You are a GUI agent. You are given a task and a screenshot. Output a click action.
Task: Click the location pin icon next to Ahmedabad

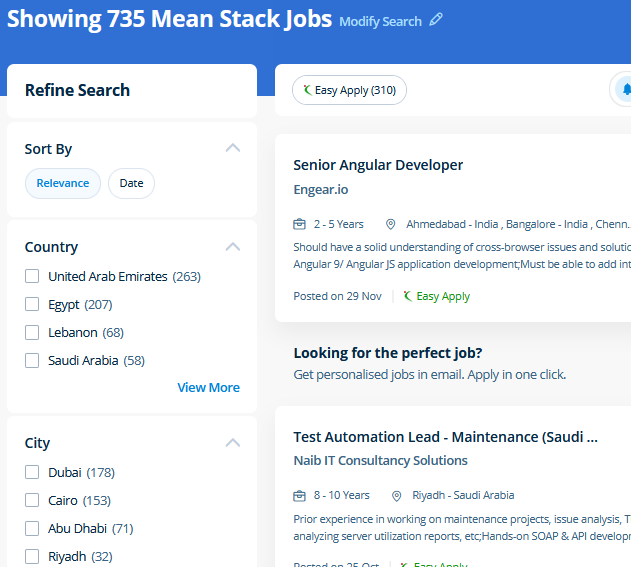[391, 224]
